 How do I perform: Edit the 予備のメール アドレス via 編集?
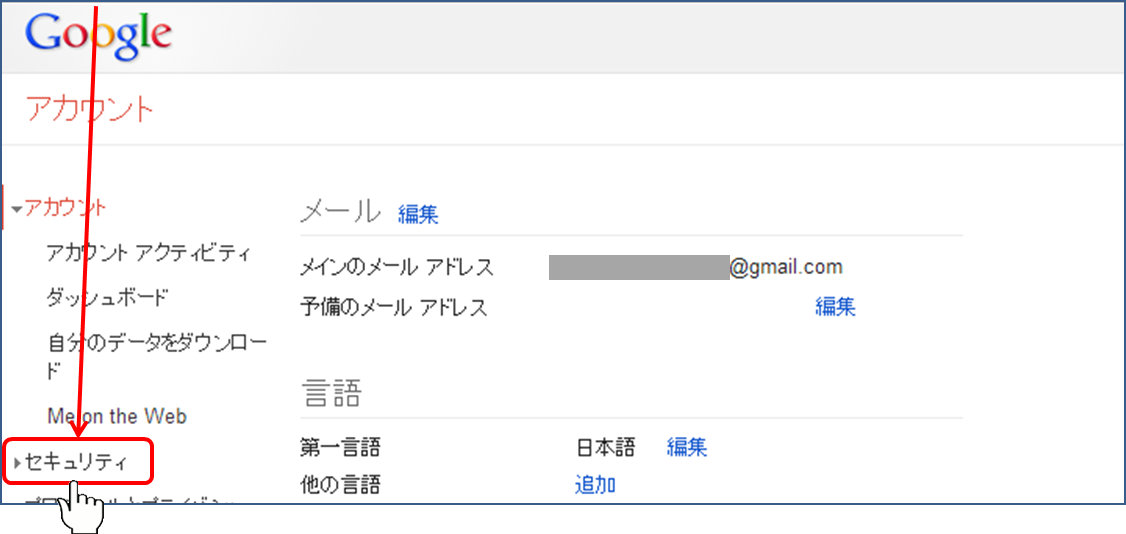coord(835,307)
